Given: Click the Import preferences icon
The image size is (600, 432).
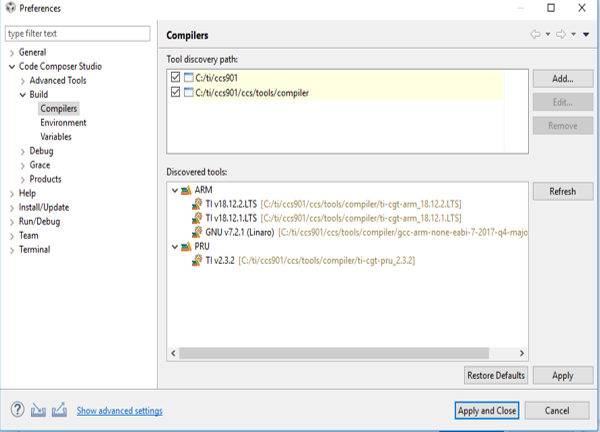Looking at the screenshot, I should pyautogui.click(x=38, y=410).
